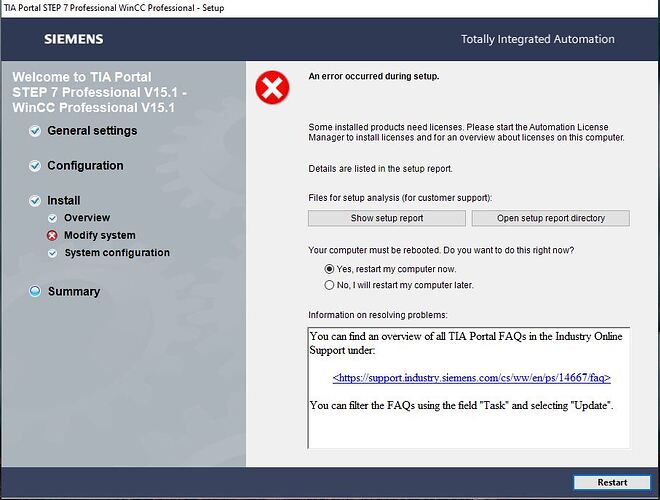Click 'Files for setup analysis (for customer support):' label
This screenshot has height=500, width=660.
[x=400, y=198]
